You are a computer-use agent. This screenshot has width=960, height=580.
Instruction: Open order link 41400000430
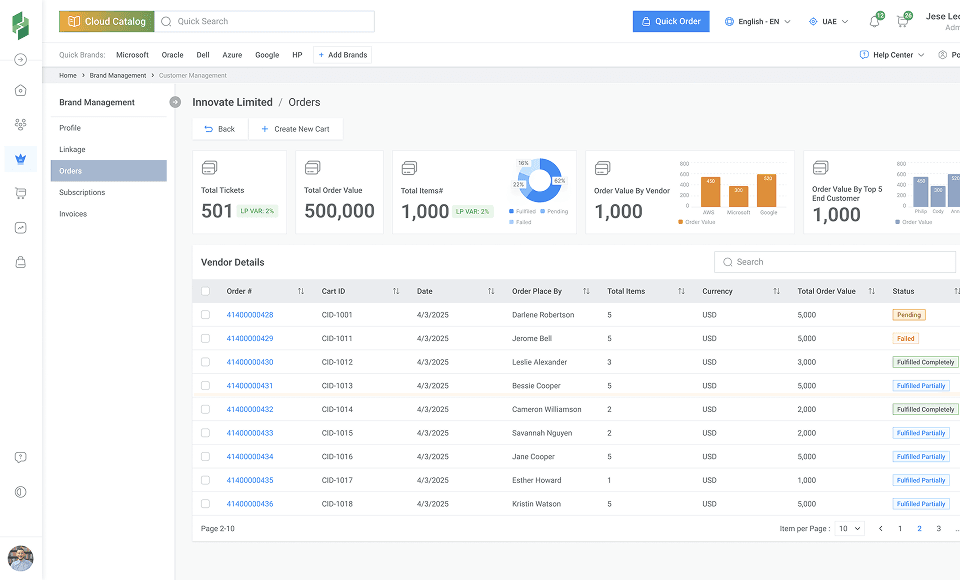tap(250, 362)
